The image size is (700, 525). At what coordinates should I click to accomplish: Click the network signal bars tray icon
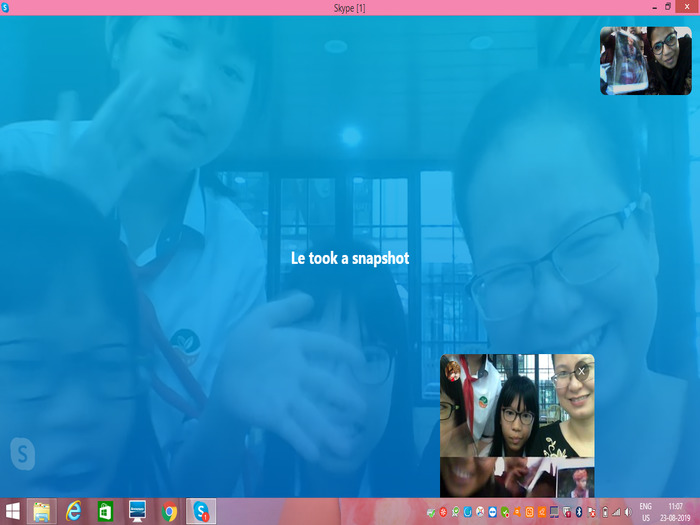click(616, 512)
